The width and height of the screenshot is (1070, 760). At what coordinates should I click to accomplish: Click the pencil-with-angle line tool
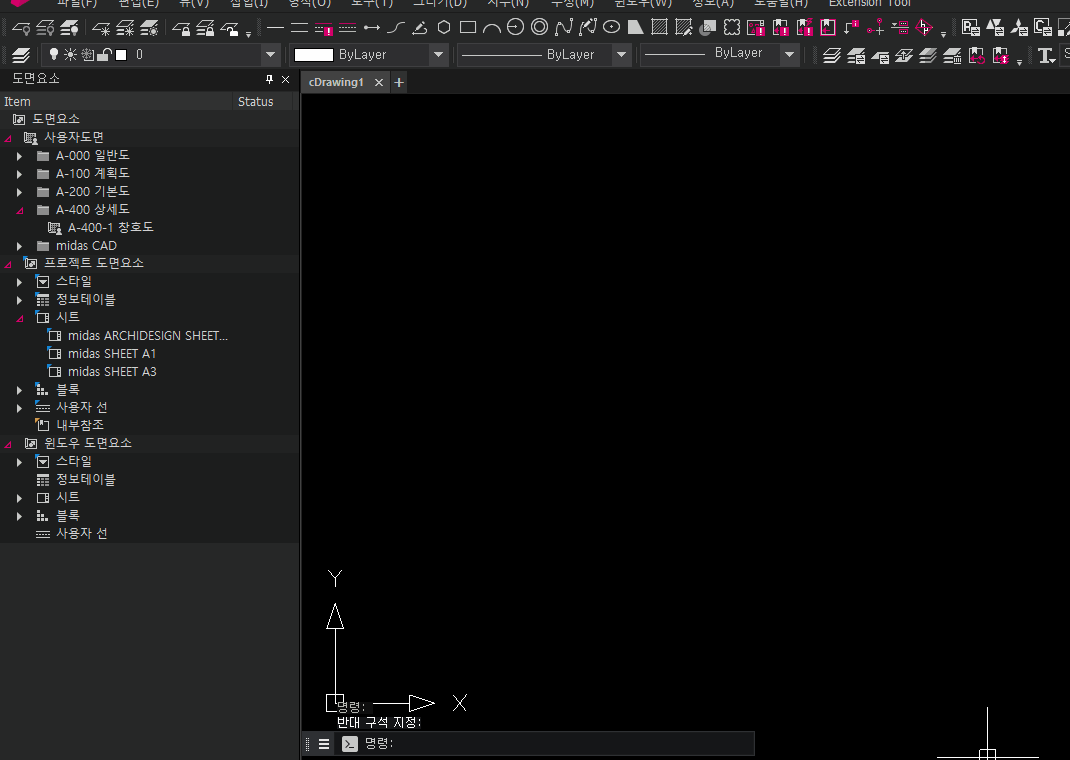tap(420, 28)
